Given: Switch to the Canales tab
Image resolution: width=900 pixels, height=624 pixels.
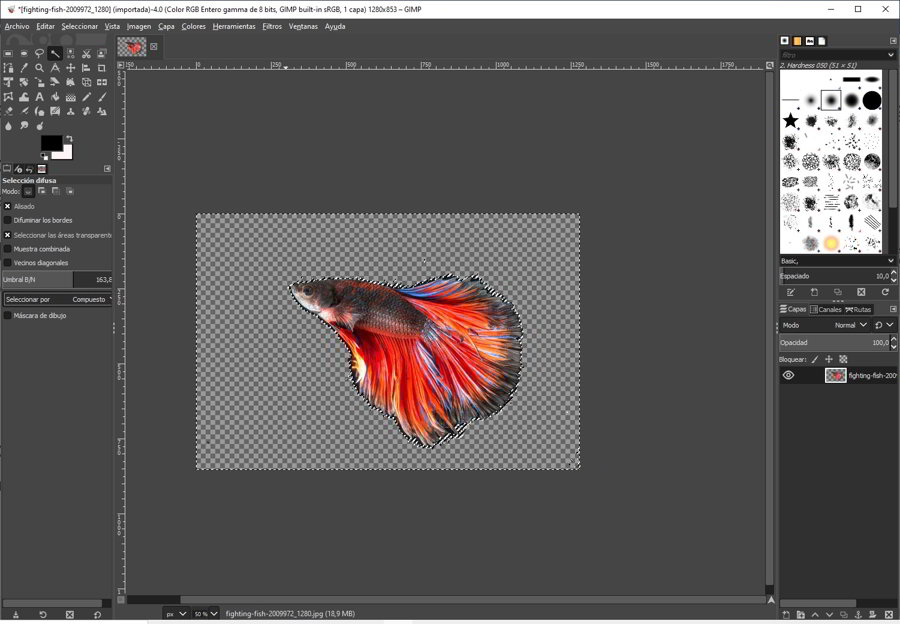Looking at the screenshot, I should click(x=826, y=309).
